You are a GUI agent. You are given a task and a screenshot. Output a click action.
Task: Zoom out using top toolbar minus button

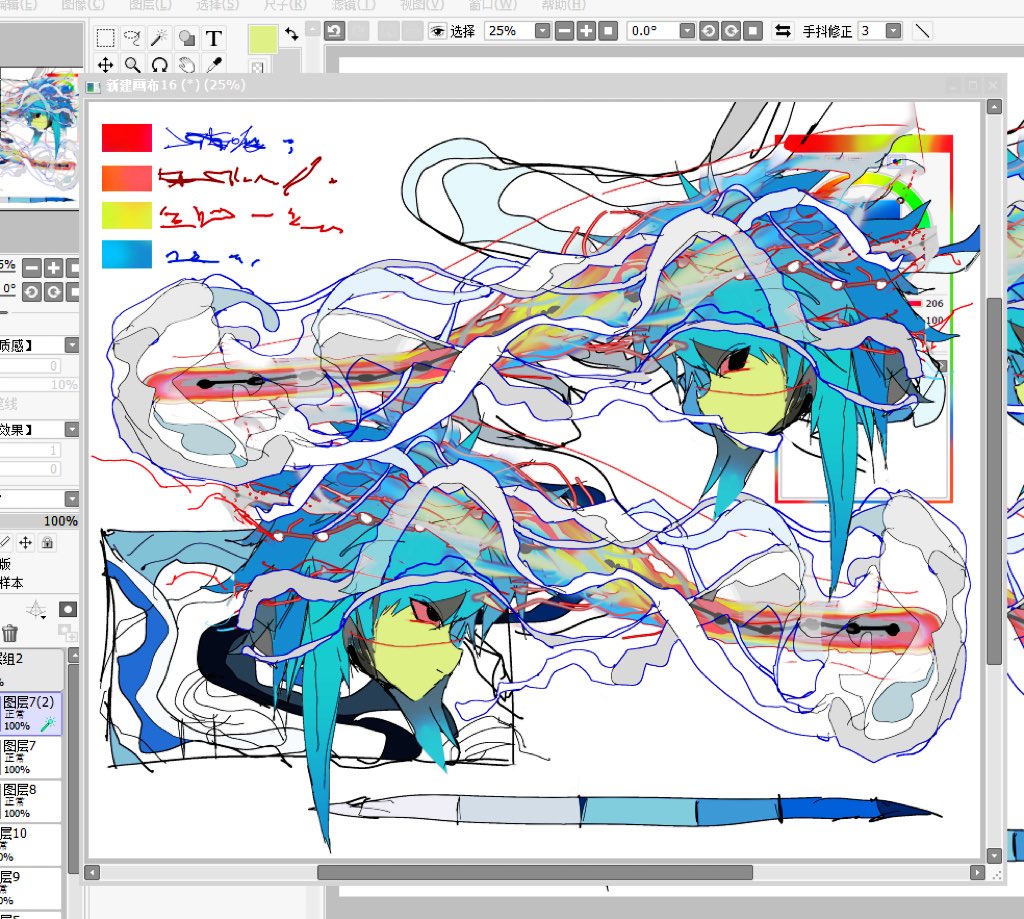[x=564, y=31]
